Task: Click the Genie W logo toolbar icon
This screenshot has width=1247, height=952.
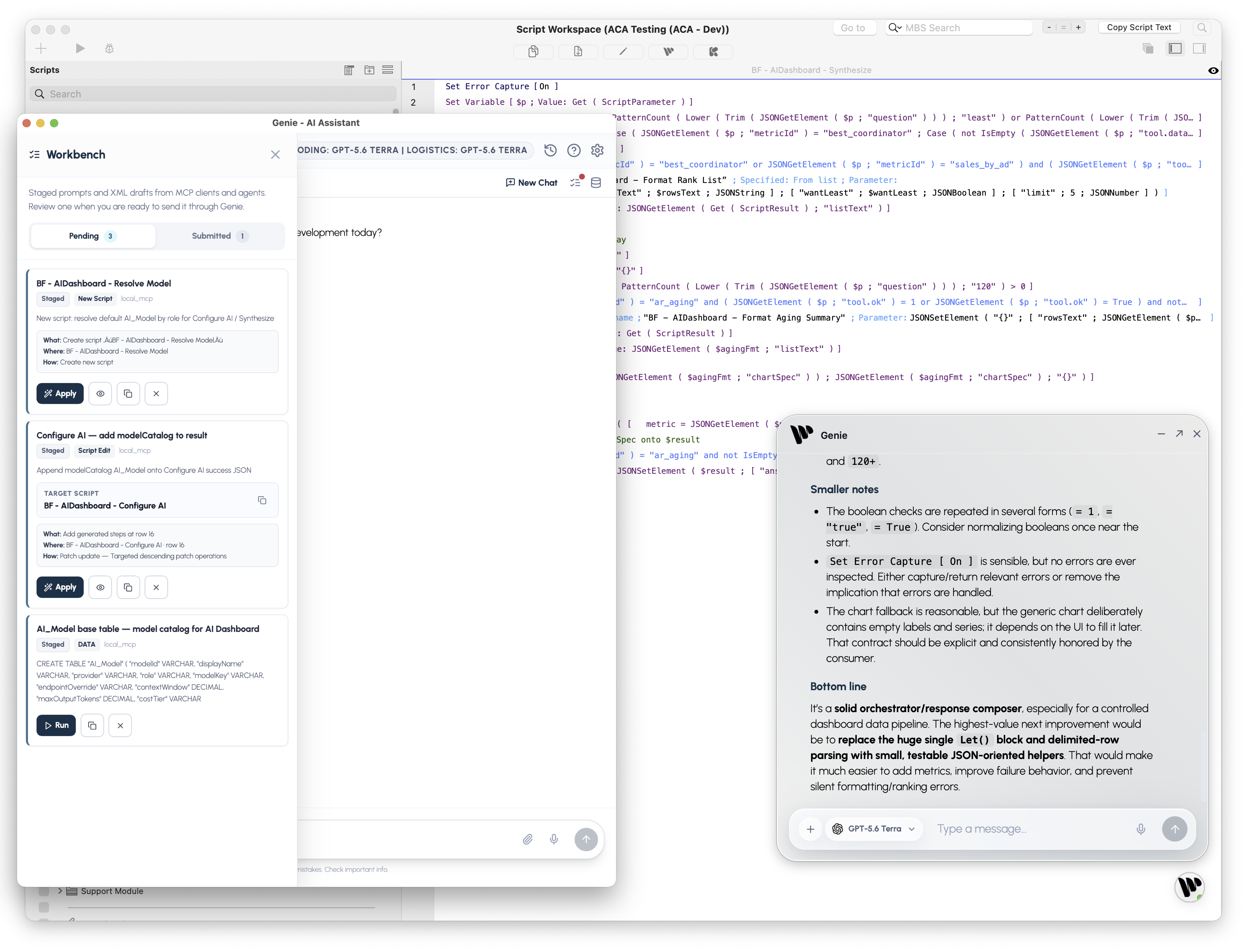Action: click(668, 52)
